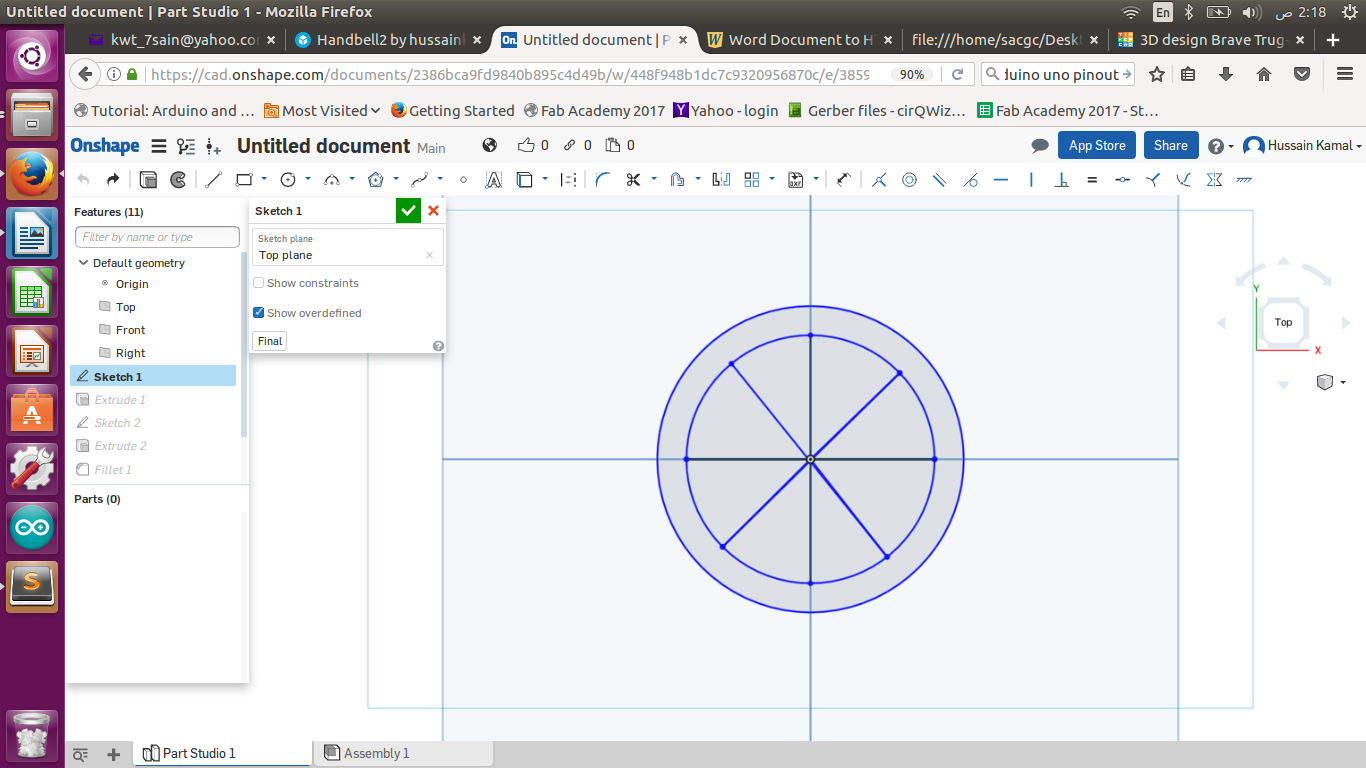This screenshot has width=1366, height=768.
Task: Click the Filter by name or type field
Action: pyautogui.click(x=157, y=237)
